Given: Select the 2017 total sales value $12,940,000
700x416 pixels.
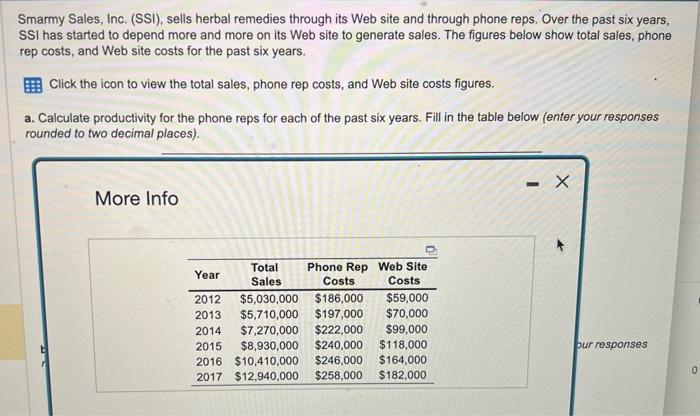Looking at the screenshot, I should pos(266,376).
